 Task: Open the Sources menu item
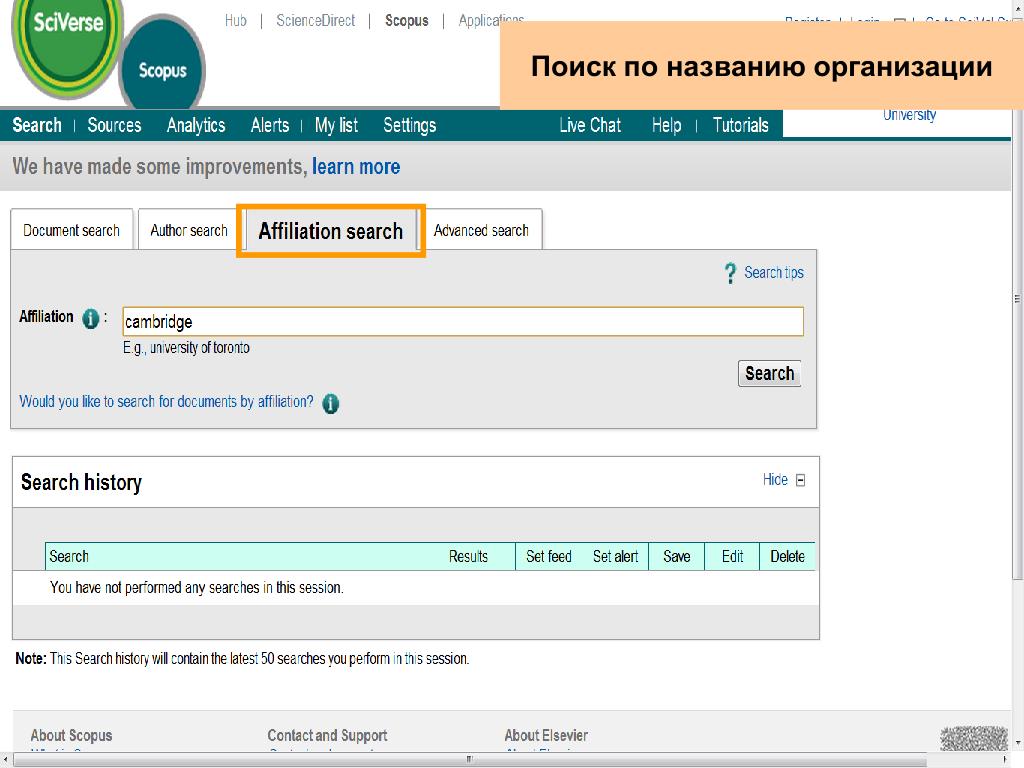tap(114, 125)
